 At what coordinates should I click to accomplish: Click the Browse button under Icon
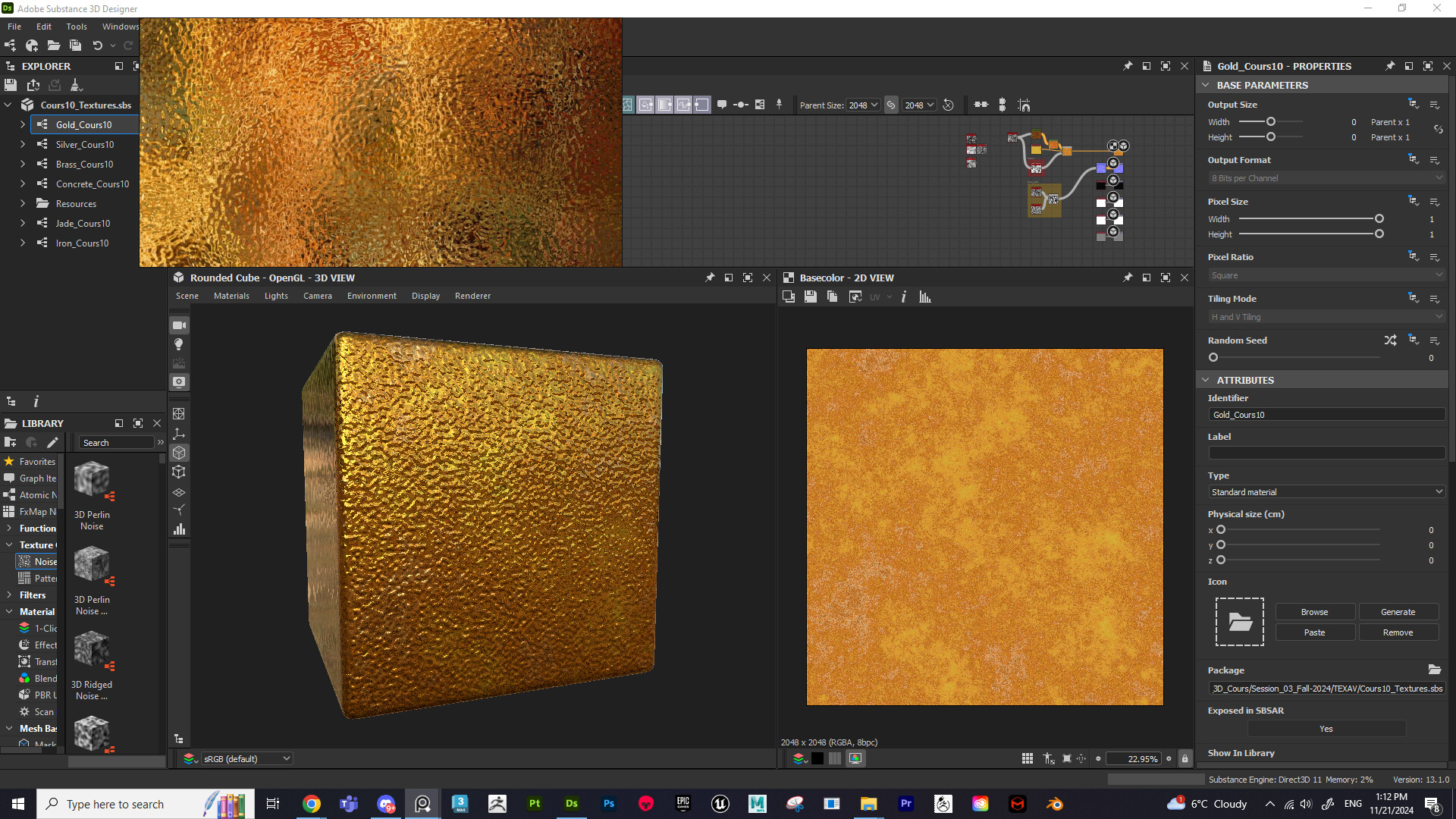(x=1314, y=611)
